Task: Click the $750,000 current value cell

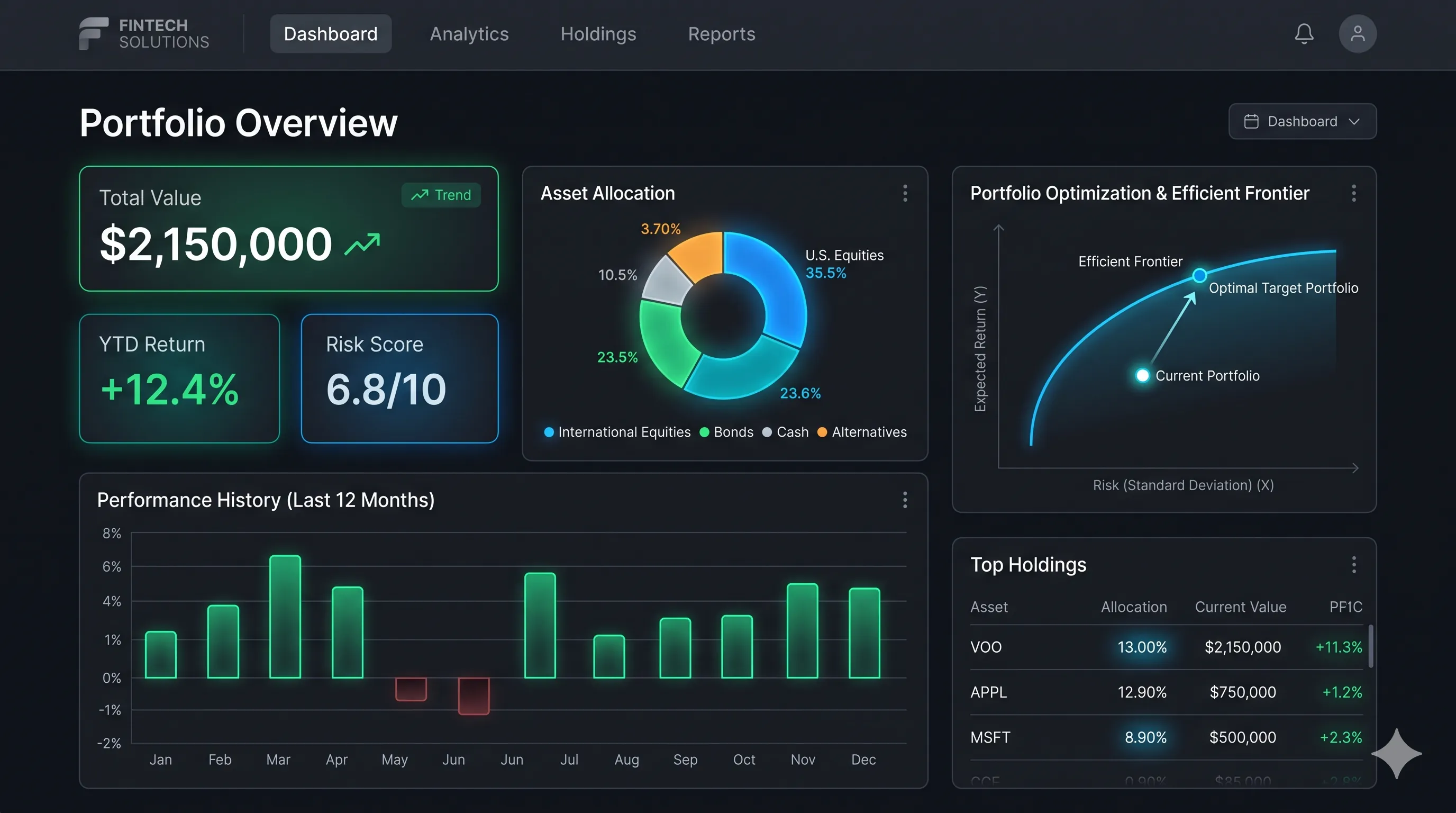Action: pos(1243,692)
